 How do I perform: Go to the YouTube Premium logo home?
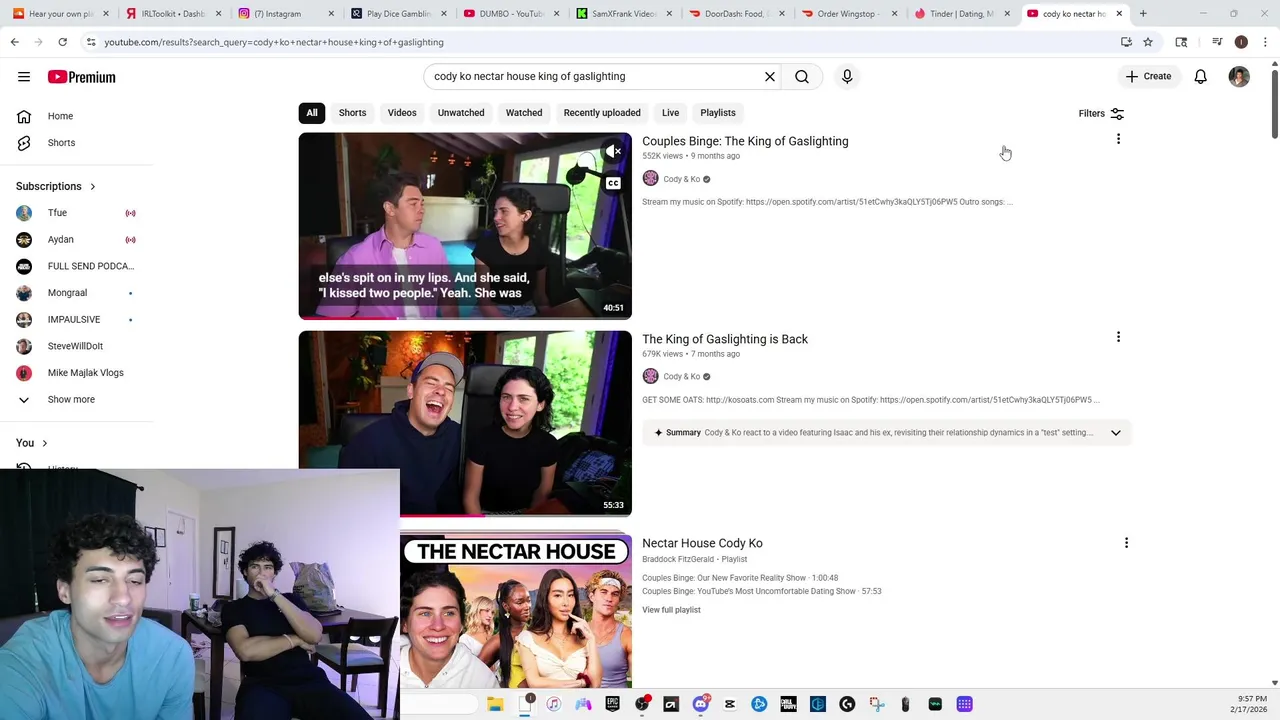point(81,77)
